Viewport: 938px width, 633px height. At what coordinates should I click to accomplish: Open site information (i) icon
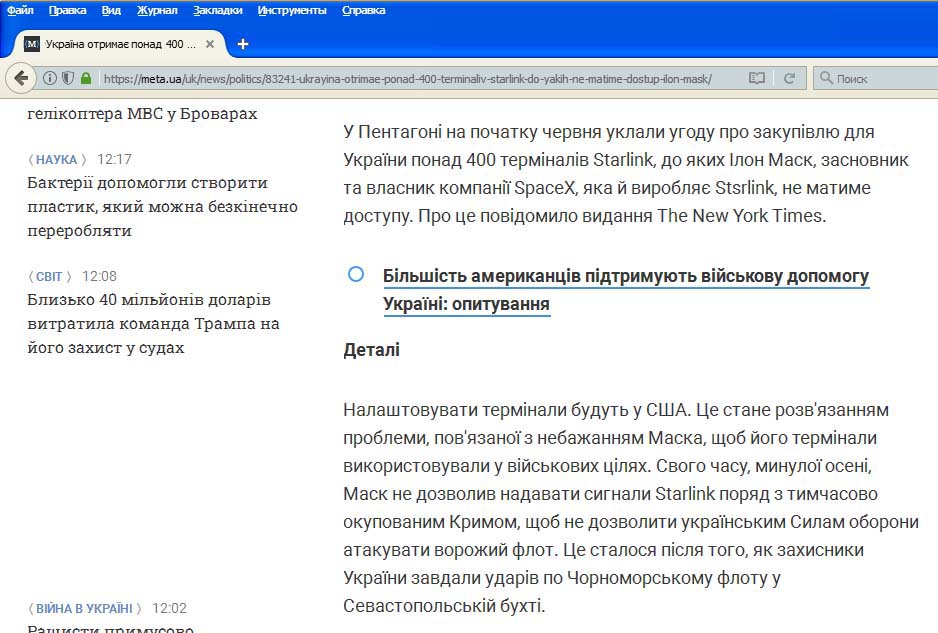click(x=50, y=78)
